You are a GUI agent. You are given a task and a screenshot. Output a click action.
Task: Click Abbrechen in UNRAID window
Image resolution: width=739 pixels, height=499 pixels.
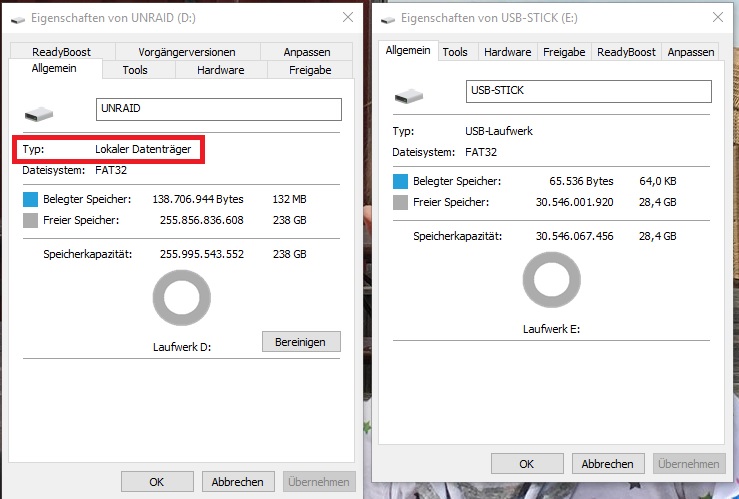tap(238, 482)
